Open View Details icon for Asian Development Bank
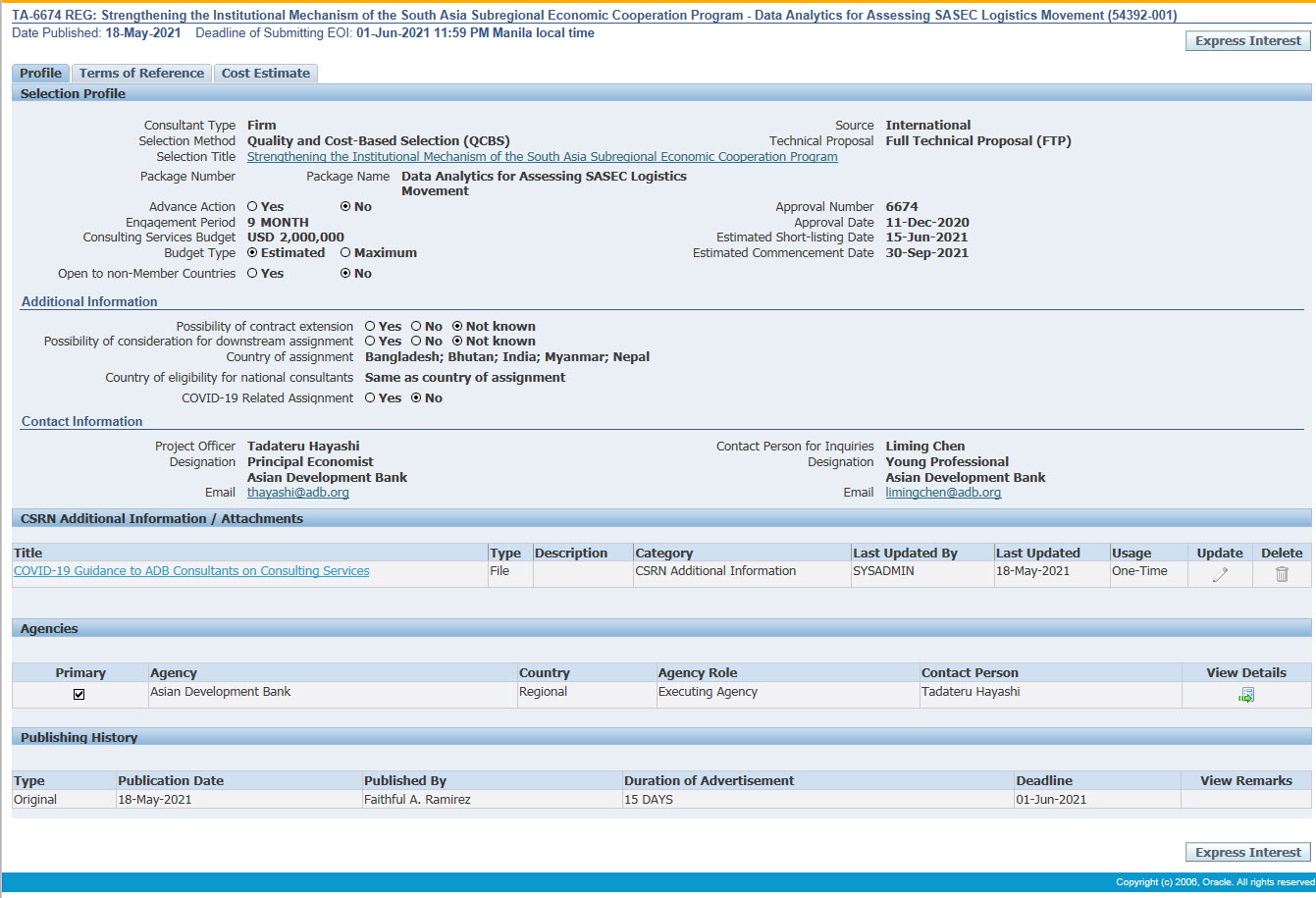This screenshot has height=898, width=1316. click(1246, 695)
